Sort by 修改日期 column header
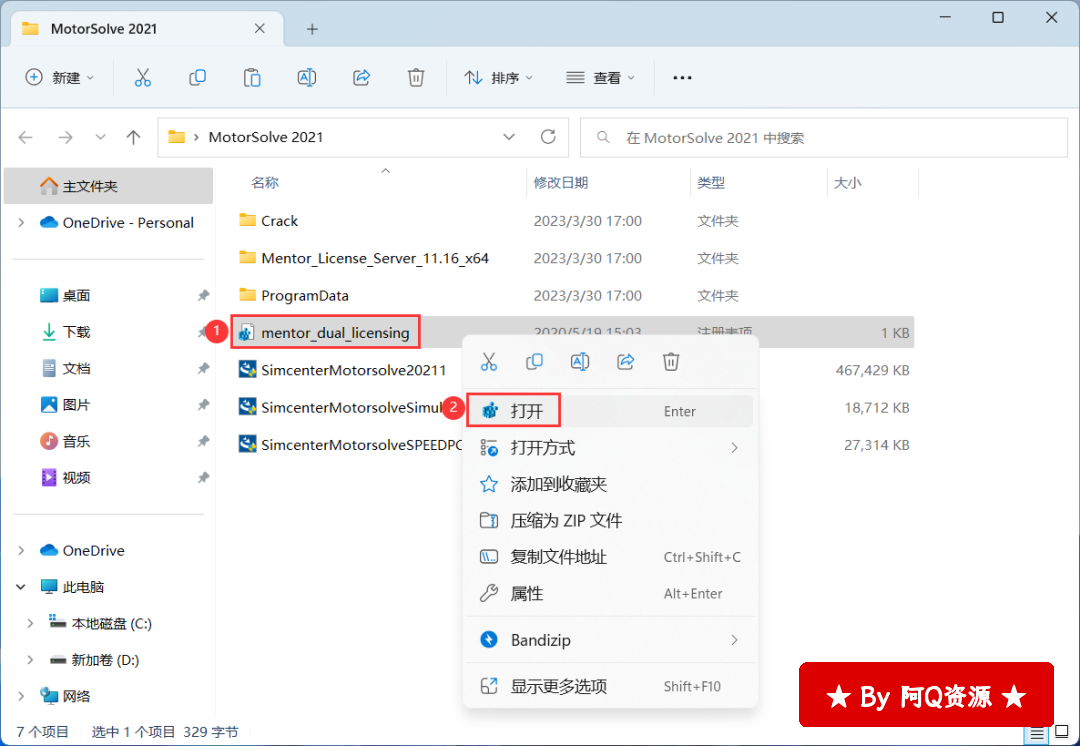The width and height of the screenshot is (1080, 746). pos(561,183)
